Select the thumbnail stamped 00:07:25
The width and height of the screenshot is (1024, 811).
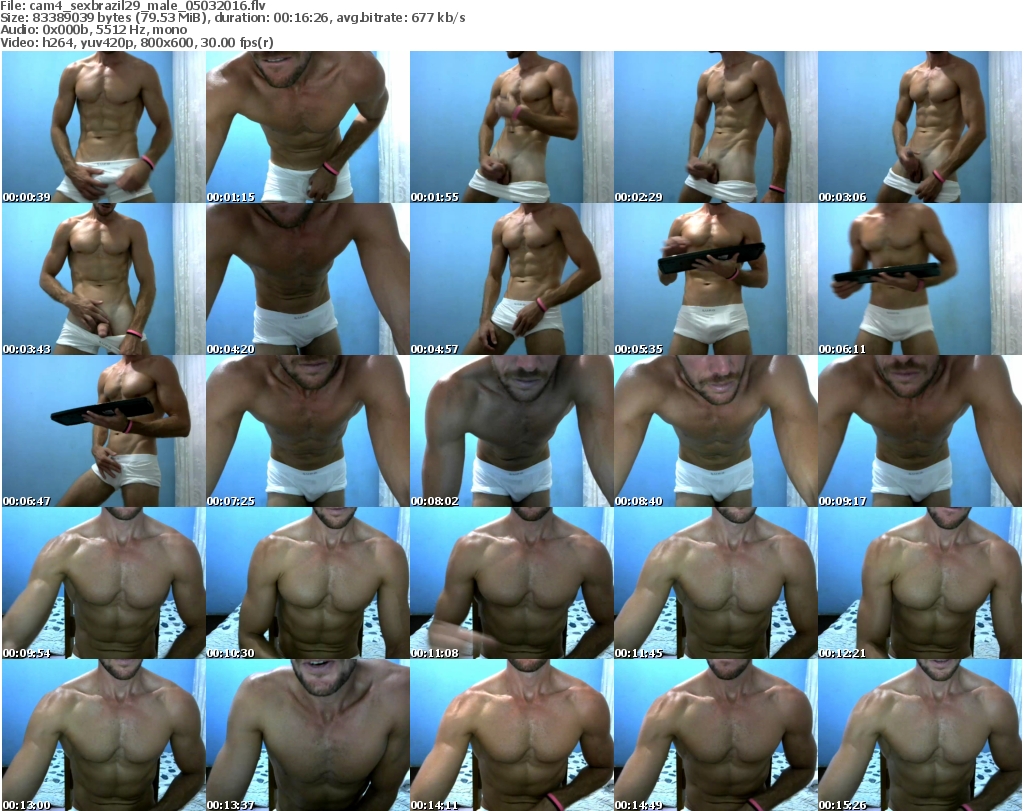click(x=308, y=431)
